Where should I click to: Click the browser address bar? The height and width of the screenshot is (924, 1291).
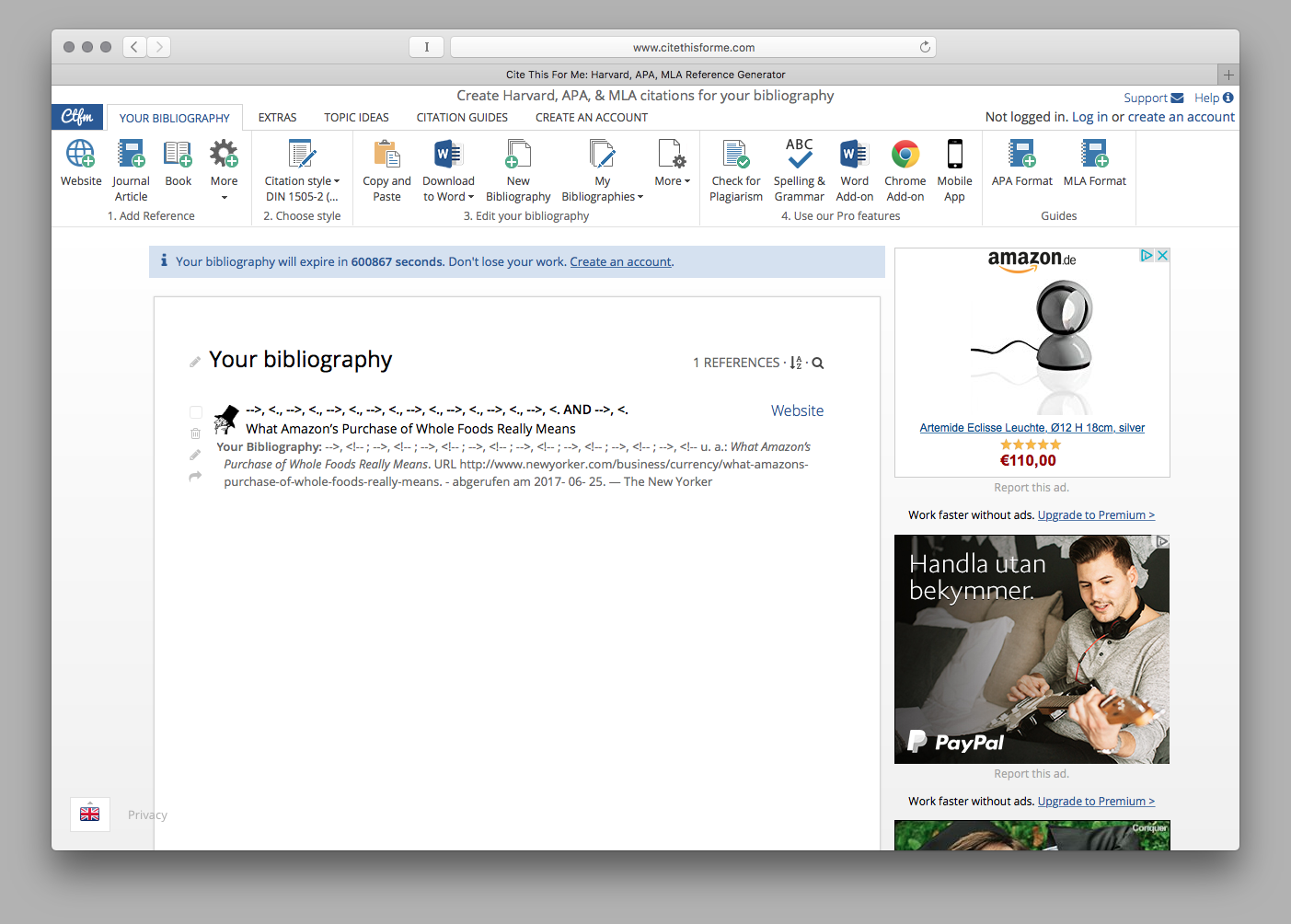[x=693, y=47]
